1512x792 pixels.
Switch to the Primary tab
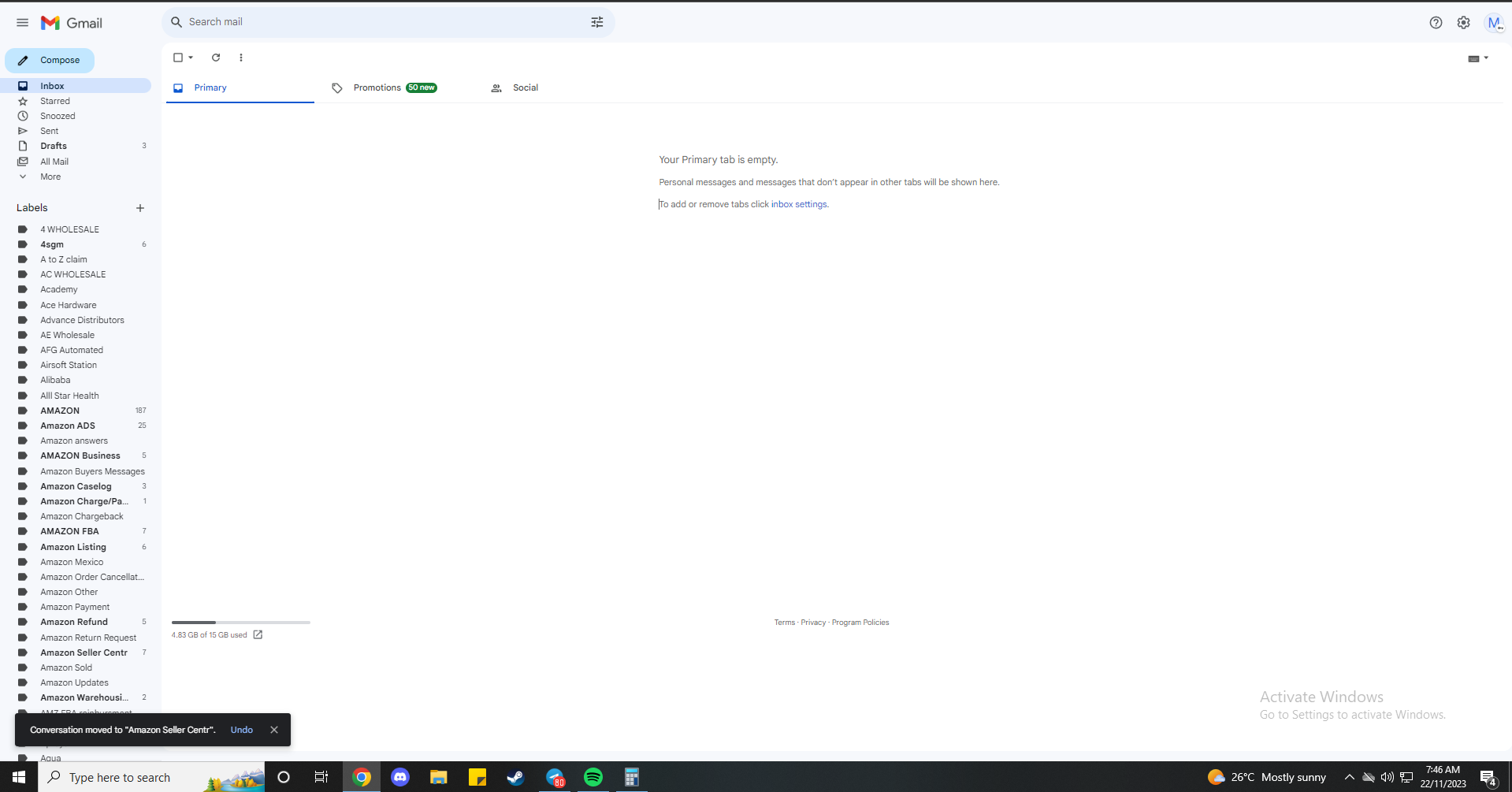tap(240, 87)
